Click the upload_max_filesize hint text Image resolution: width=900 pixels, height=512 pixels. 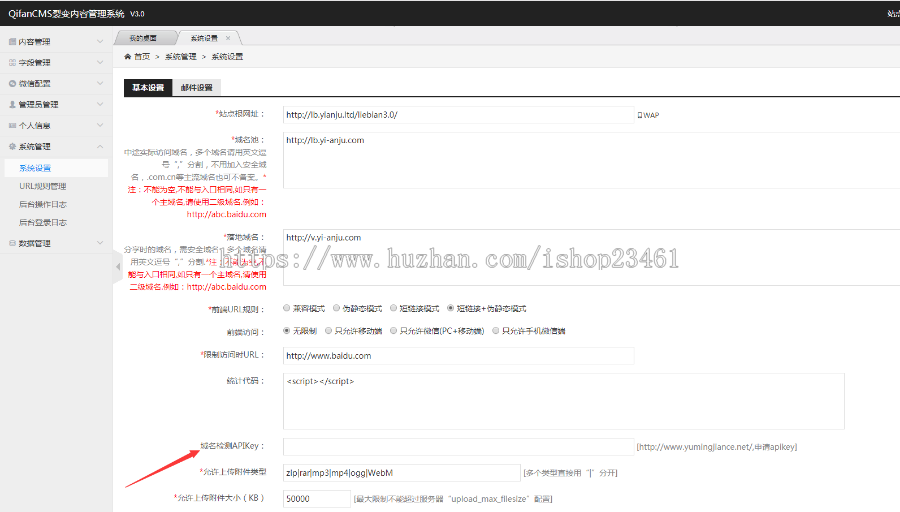tap(453, 499)
